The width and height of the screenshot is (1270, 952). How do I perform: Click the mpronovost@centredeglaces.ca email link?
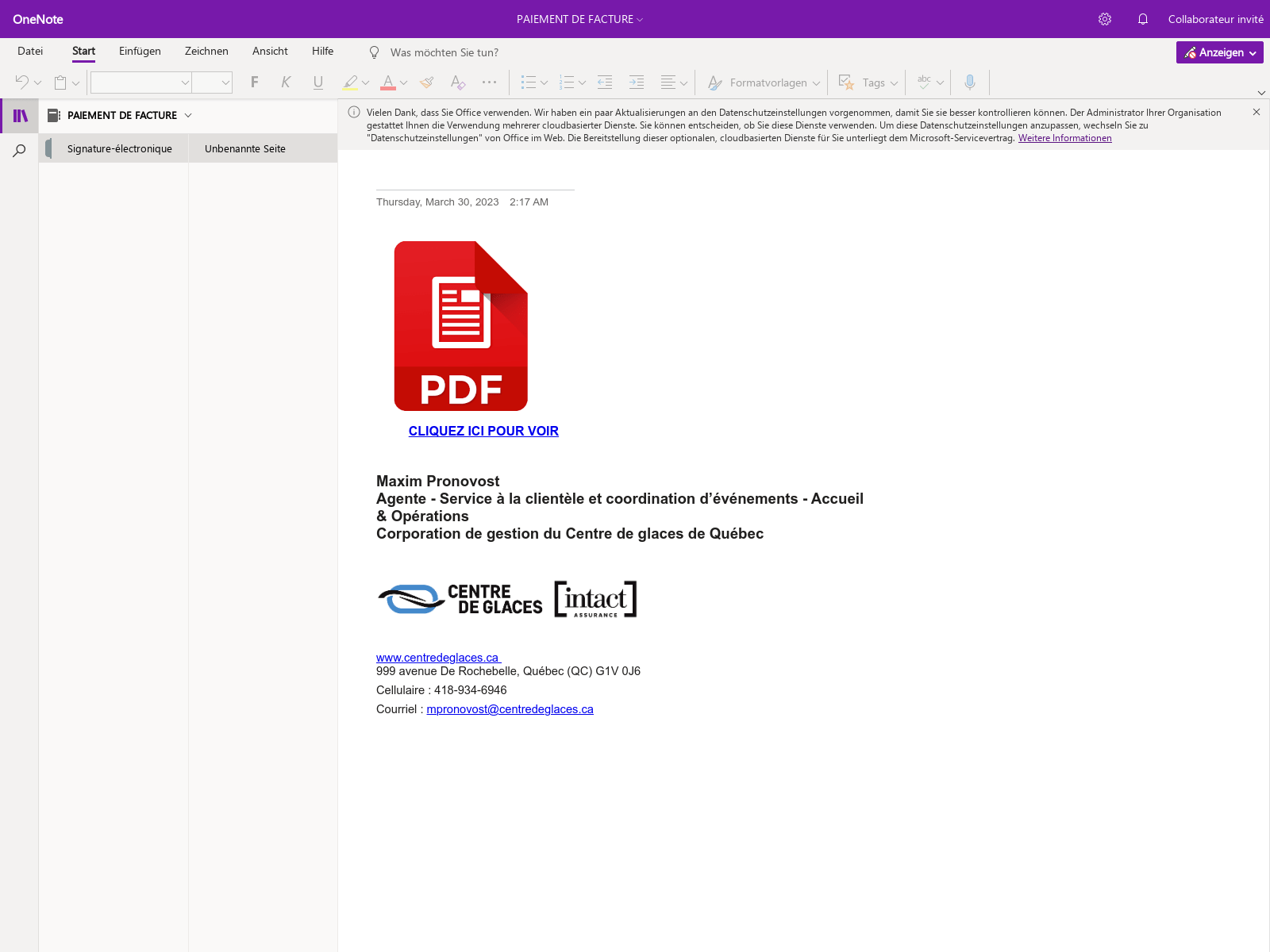510,709
